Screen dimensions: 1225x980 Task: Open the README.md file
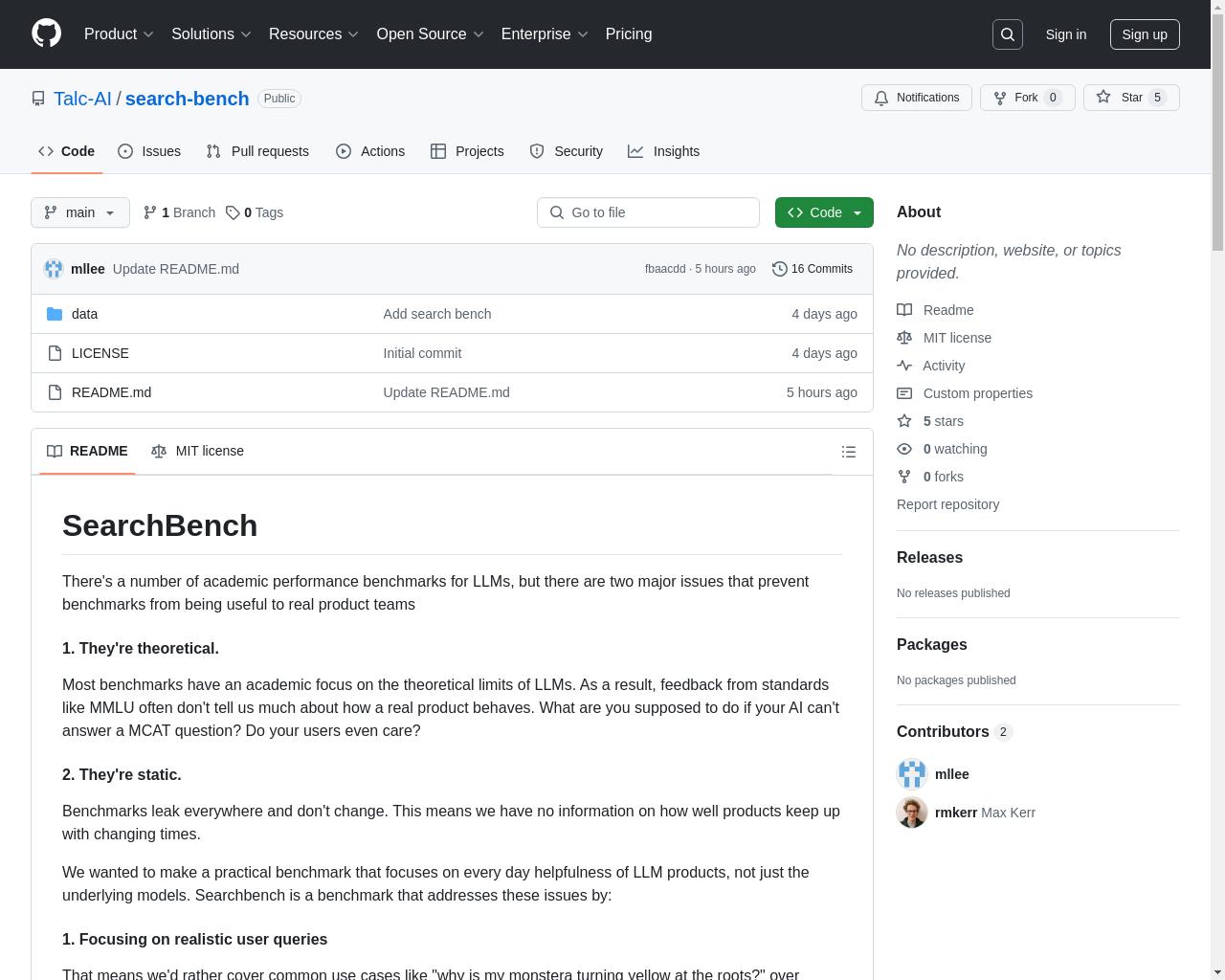111,392
